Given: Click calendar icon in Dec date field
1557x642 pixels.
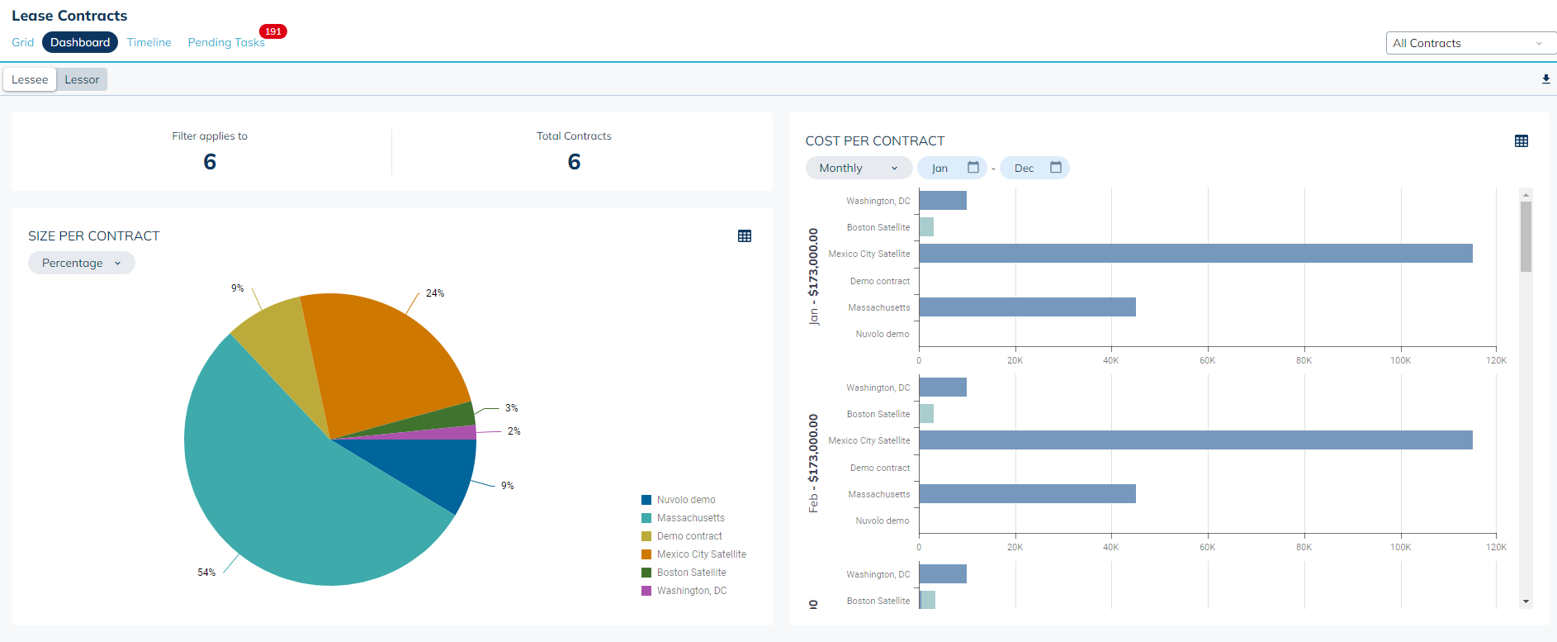Looking at the screenshot, I should click(1056, 168).
